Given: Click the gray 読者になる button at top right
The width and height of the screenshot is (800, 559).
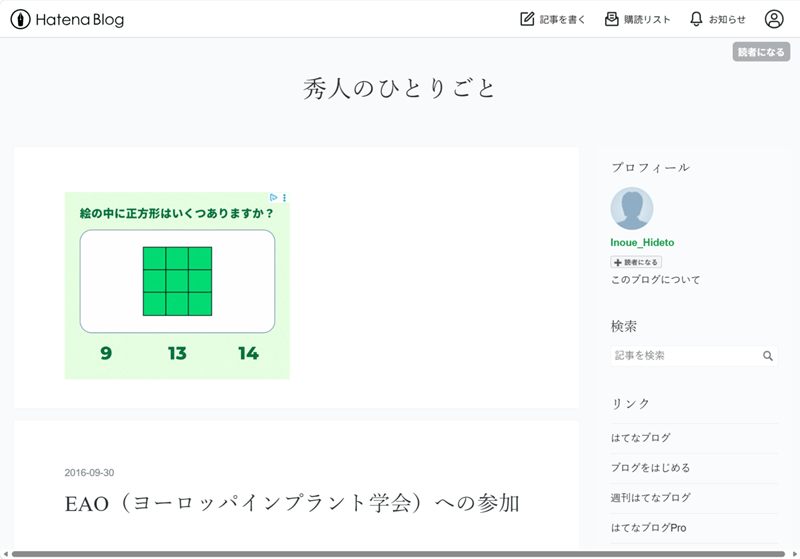Looking at the screenshot, I should pos(761,52).
